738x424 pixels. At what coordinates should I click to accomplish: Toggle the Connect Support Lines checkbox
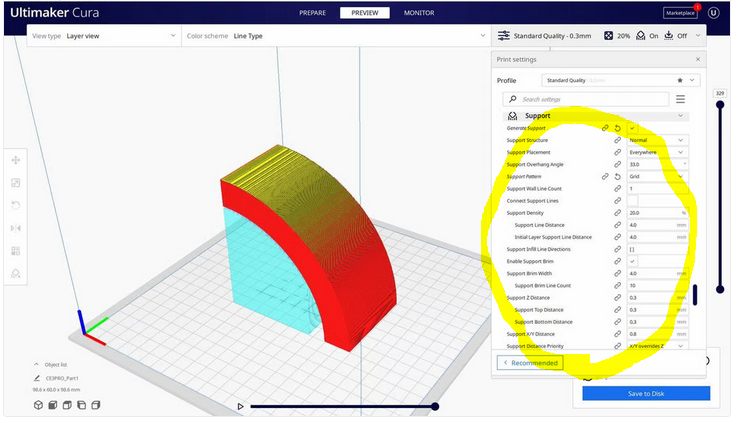coord(633,200)
